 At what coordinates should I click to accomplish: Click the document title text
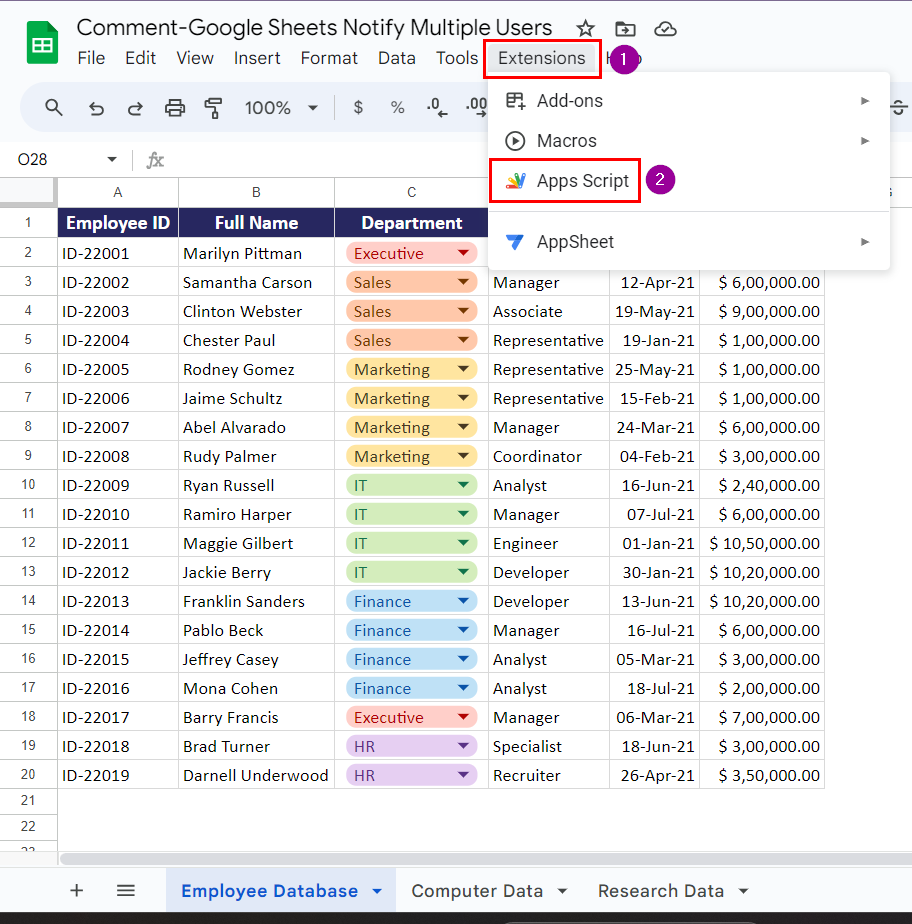(314, 28)
